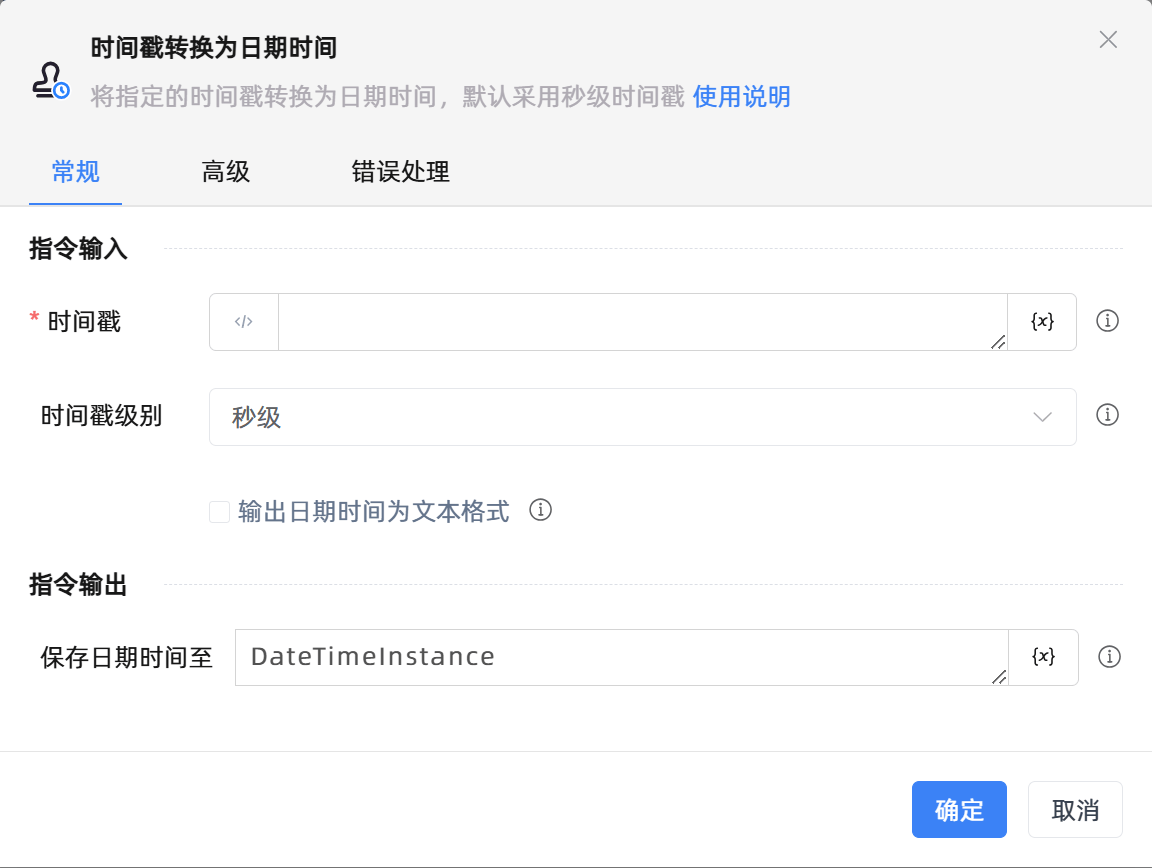
Task: Go to the 错误处理 tab
Action: 400,172
